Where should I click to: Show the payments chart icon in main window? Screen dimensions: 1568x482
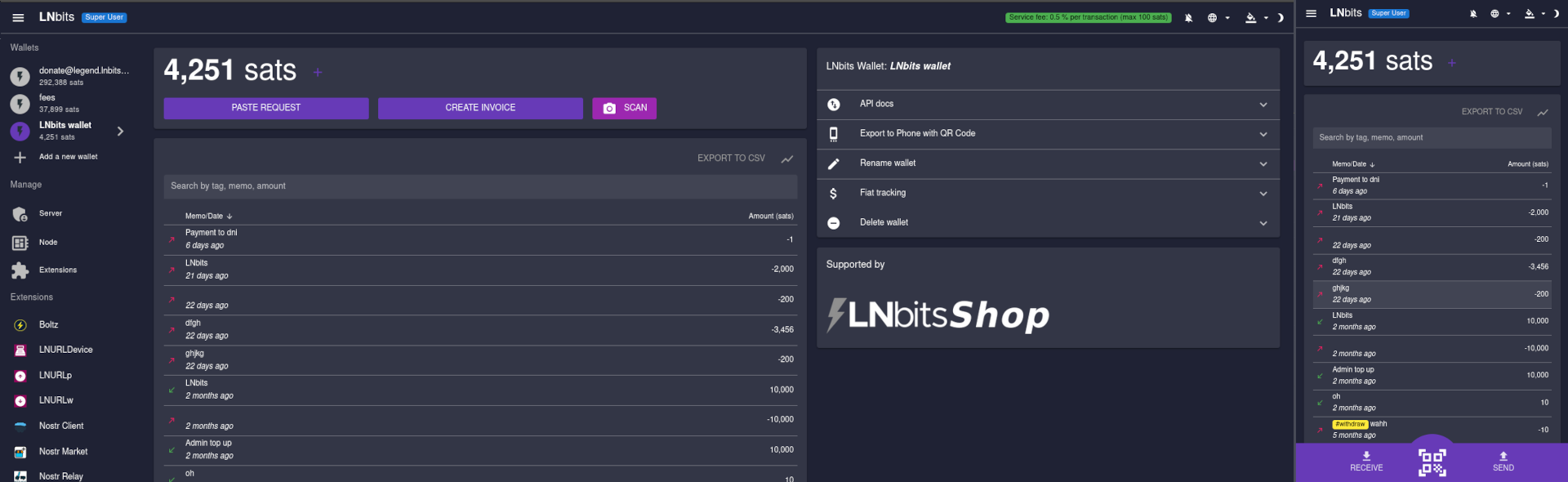(787, 159)
